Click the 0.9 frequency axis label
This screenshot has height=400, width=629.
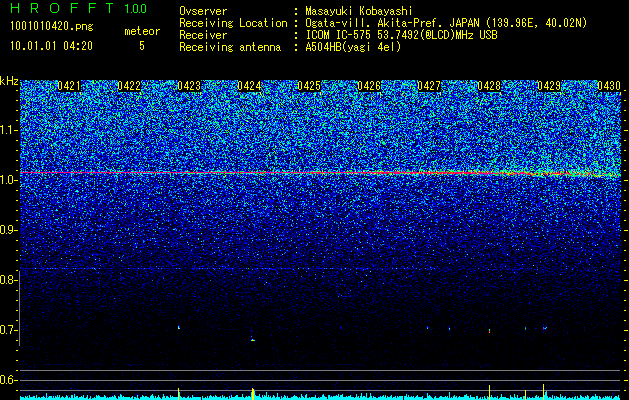click(7, 230)
